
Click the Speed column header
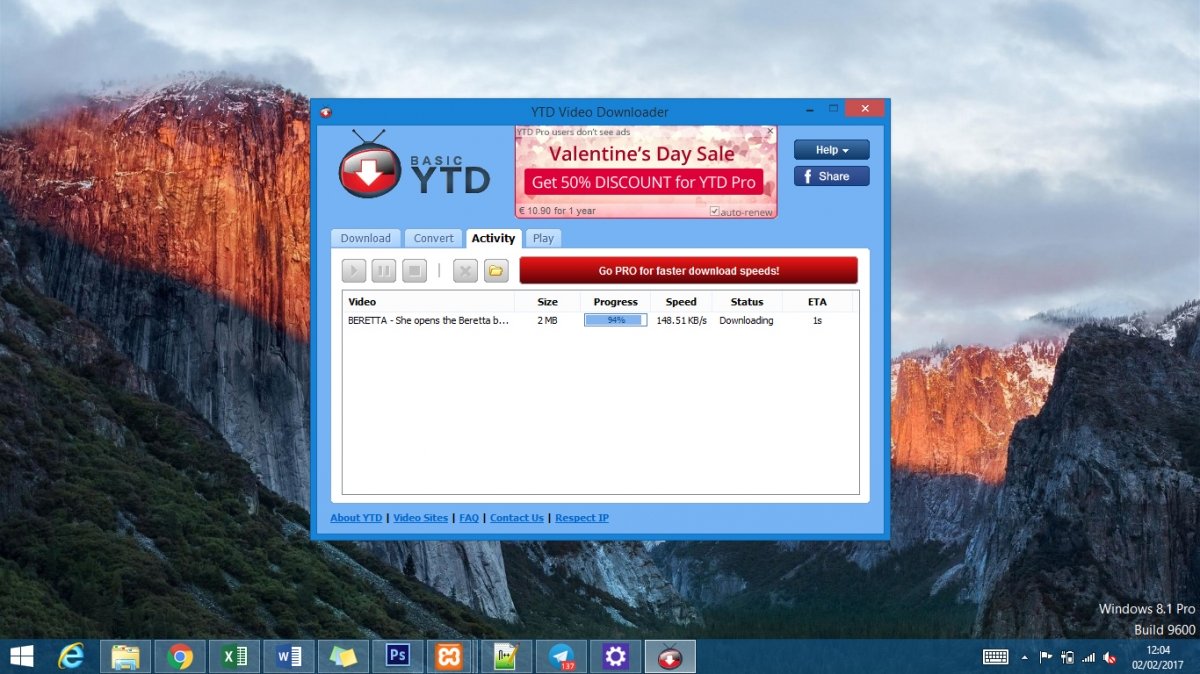tap(681, 301)
